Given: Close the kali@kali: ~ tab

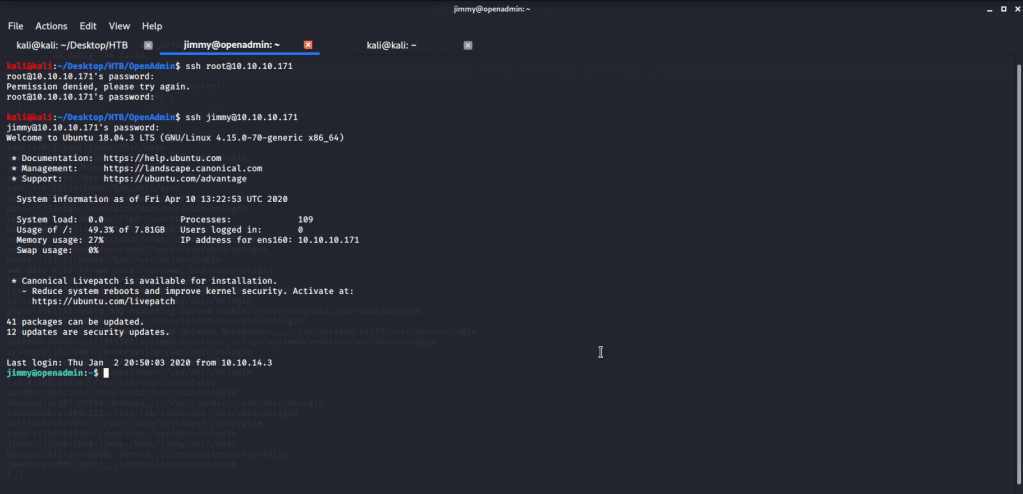Looking at the screenshot, I should [468, 45].
